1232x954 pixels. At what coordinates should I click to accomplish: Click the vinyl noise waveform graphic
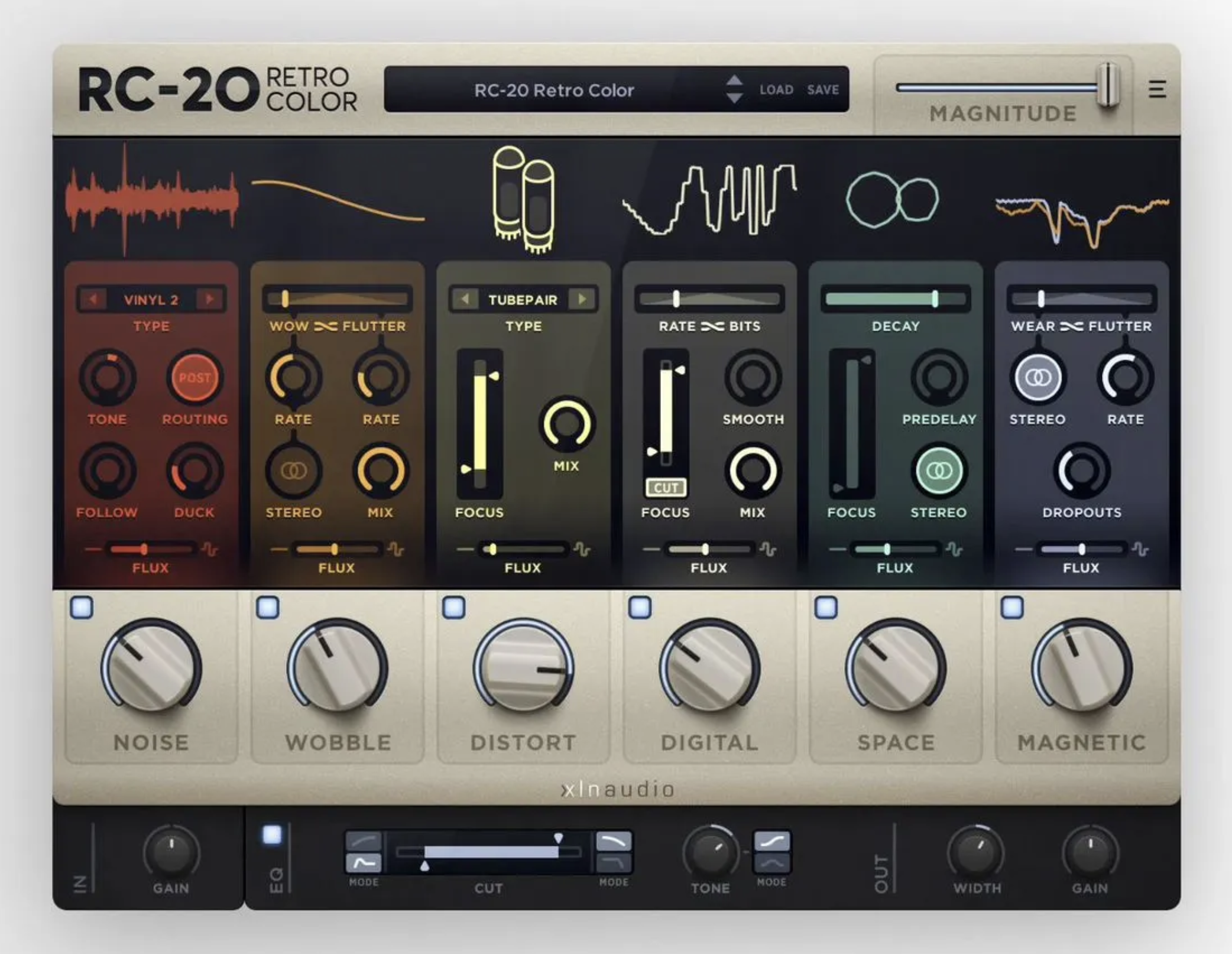click(x=152, y=199)
